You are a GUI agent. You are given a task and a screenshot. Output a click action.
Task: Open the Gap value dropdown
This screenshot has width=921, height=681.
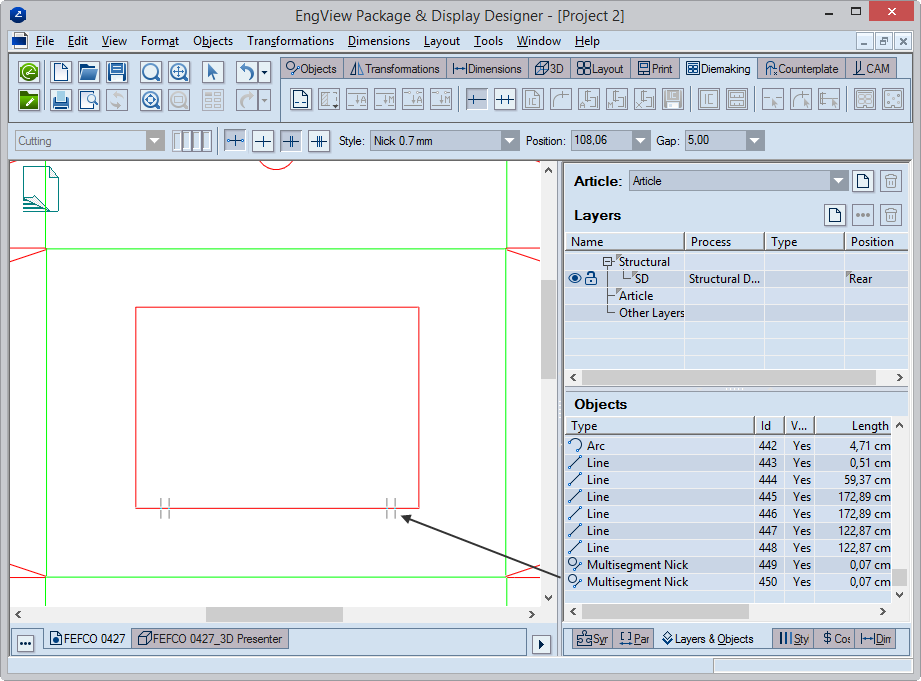pos(754,141)
